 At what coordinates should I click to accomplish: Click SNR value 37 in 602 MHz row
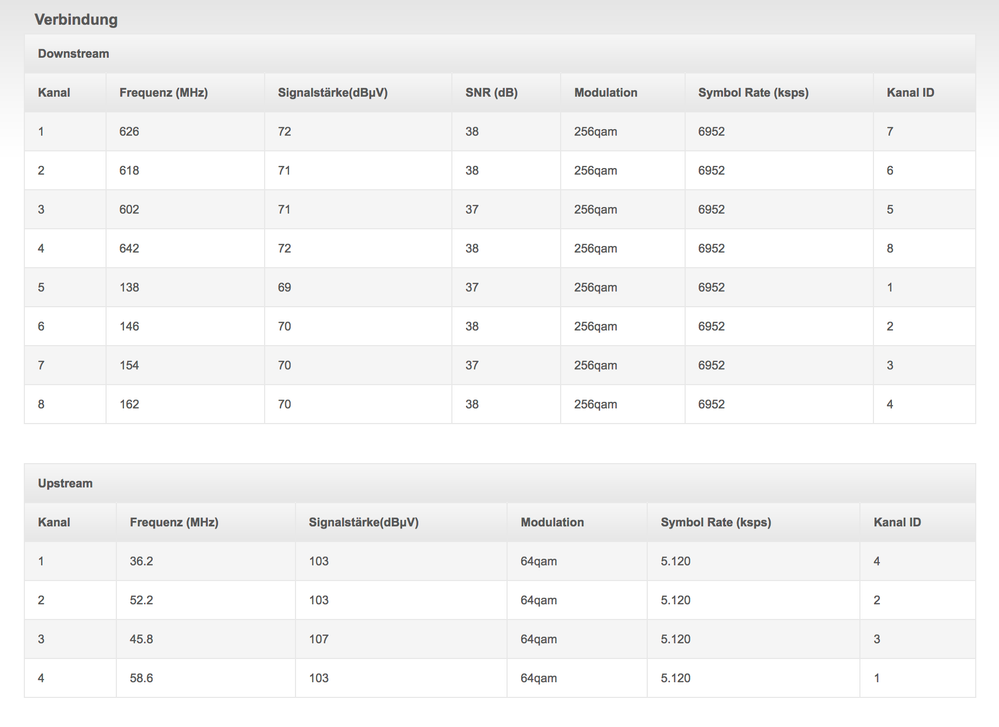click(472, 209)
